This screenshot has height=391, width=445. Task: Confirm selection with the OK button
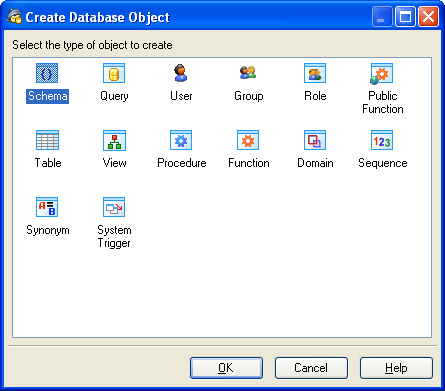[x=226, y=368]
